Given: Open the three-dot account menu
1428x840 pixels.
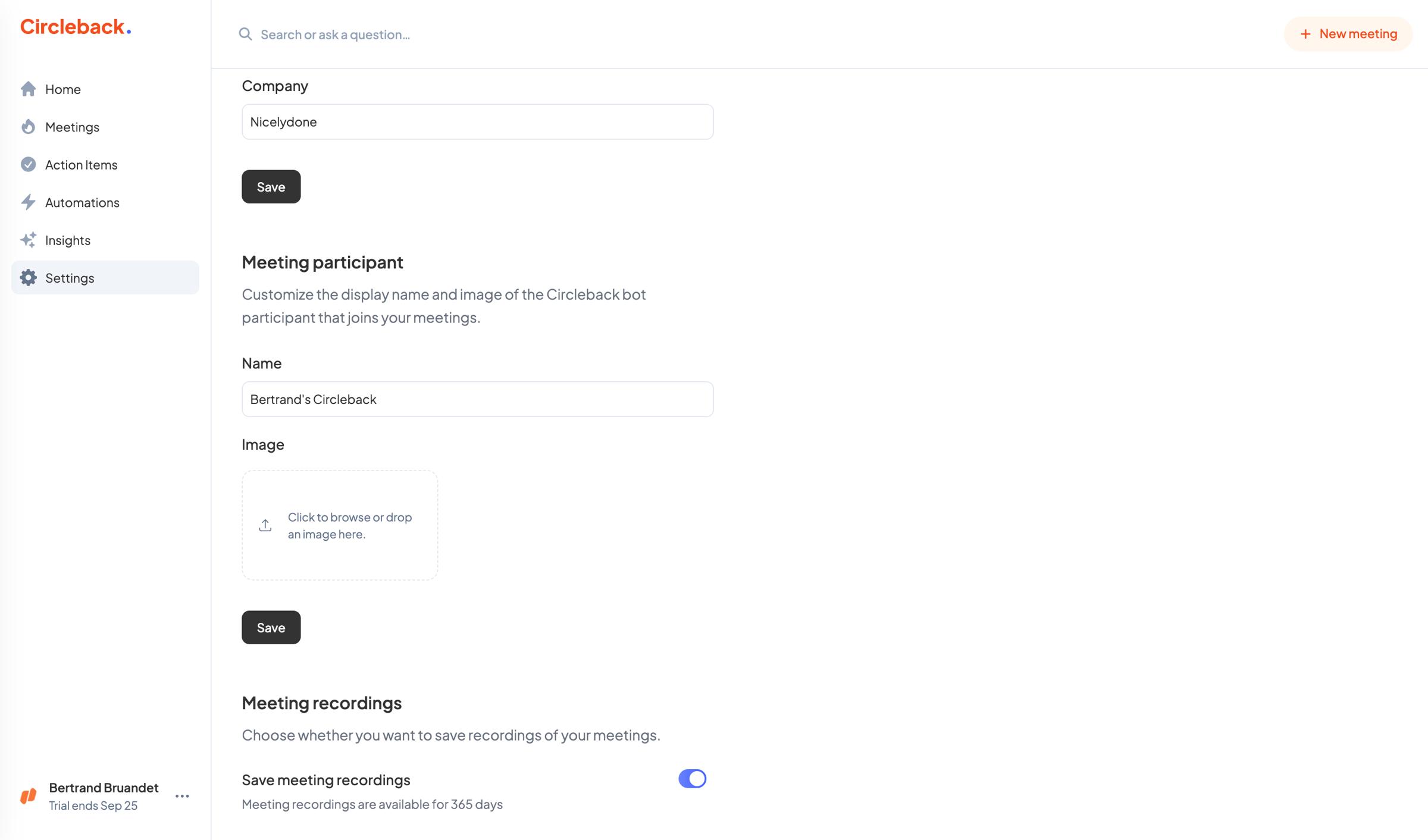Looking at the screenshot, I should tap(182, 796).
